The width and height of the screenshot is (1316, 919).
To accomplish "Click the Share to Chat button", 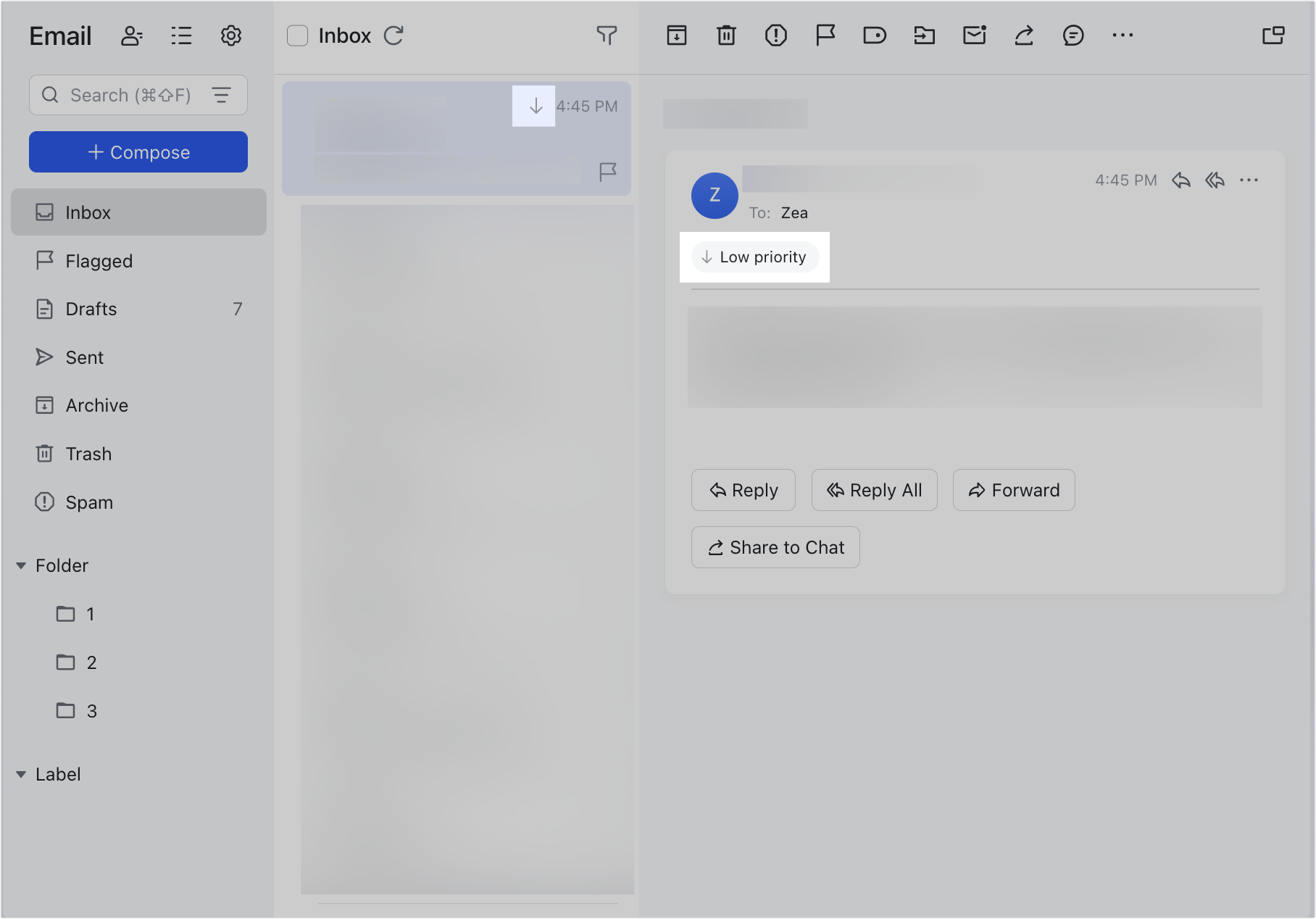I will pos(775,547).
